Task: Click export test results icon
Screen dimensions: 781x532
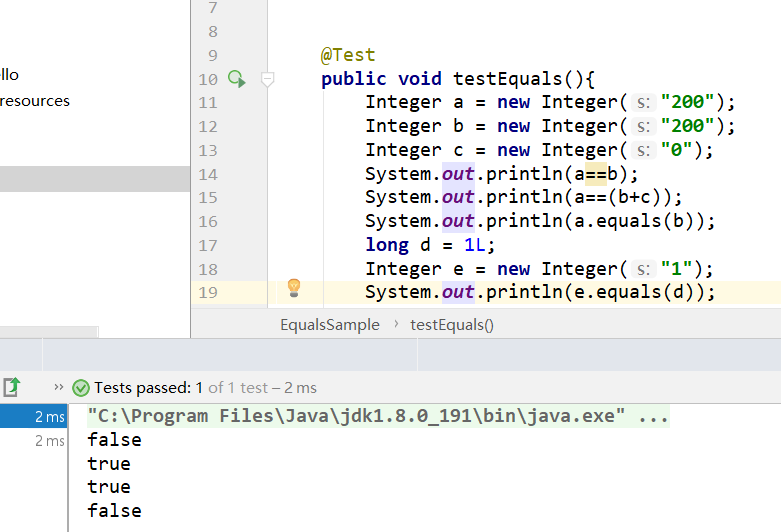Action: tap(11, 387)
